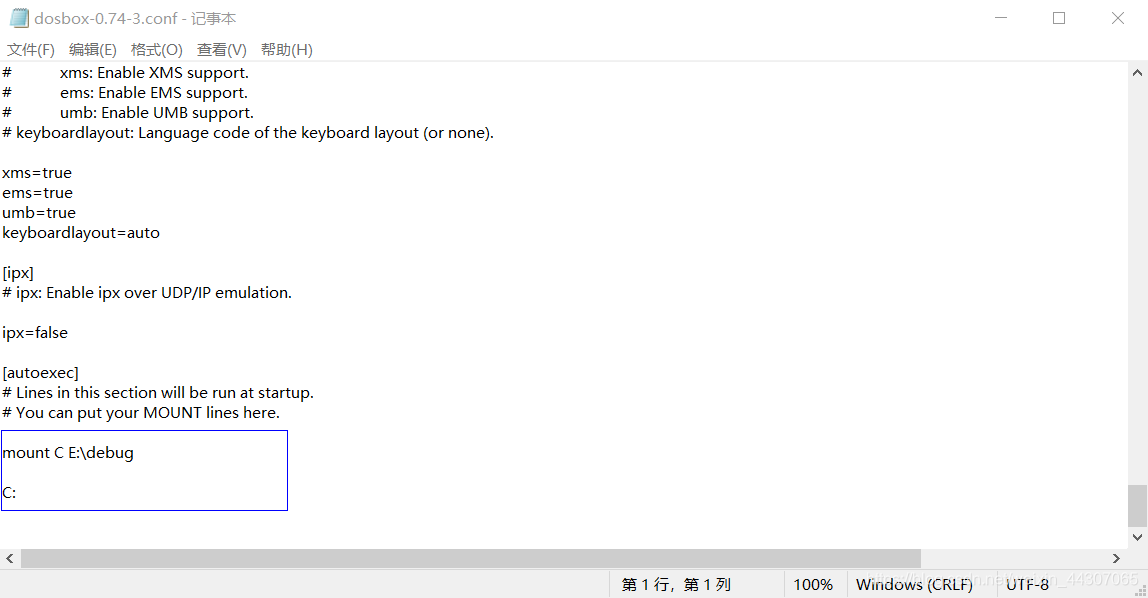Click the '[autoexec]' section header
The height and width of the screenshot is (598, 1148).
click(40, 373)
